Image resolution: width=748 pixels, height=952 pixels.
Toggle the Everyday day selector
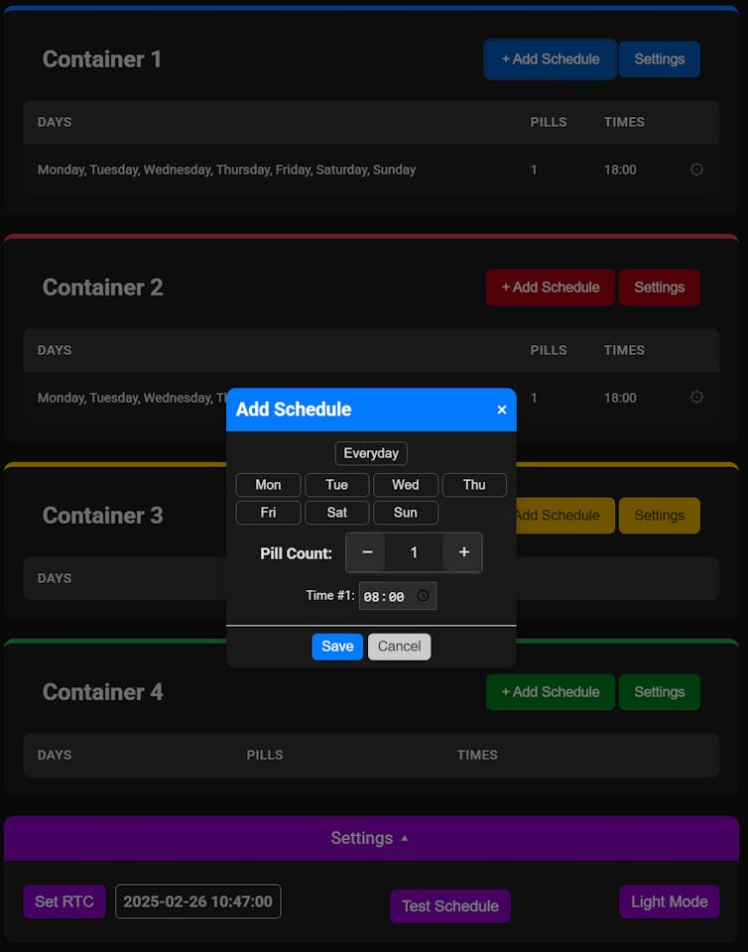point(371,453)
